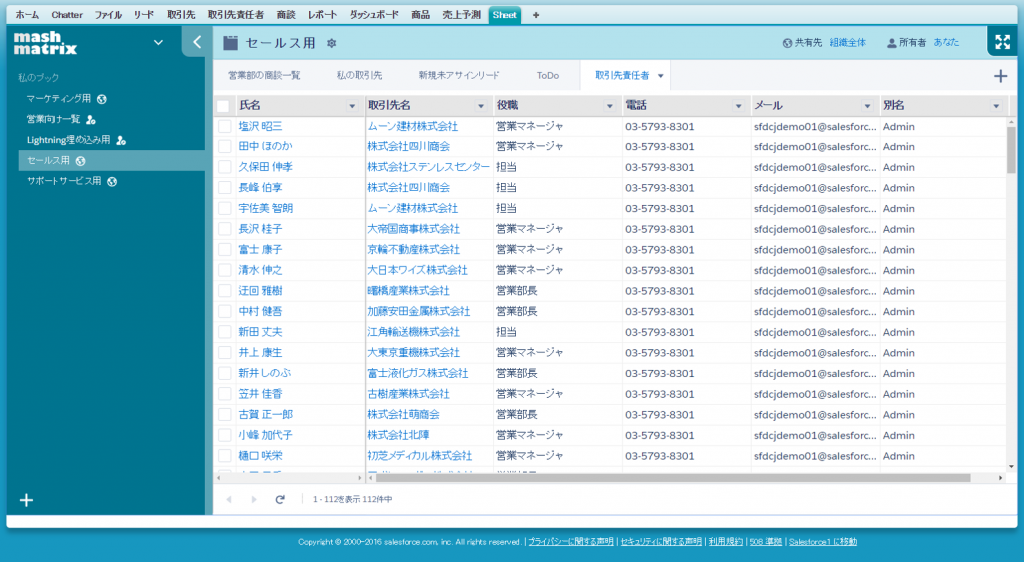Click the horizontal scrollbar thumb of the grid

tap(673, 478)
